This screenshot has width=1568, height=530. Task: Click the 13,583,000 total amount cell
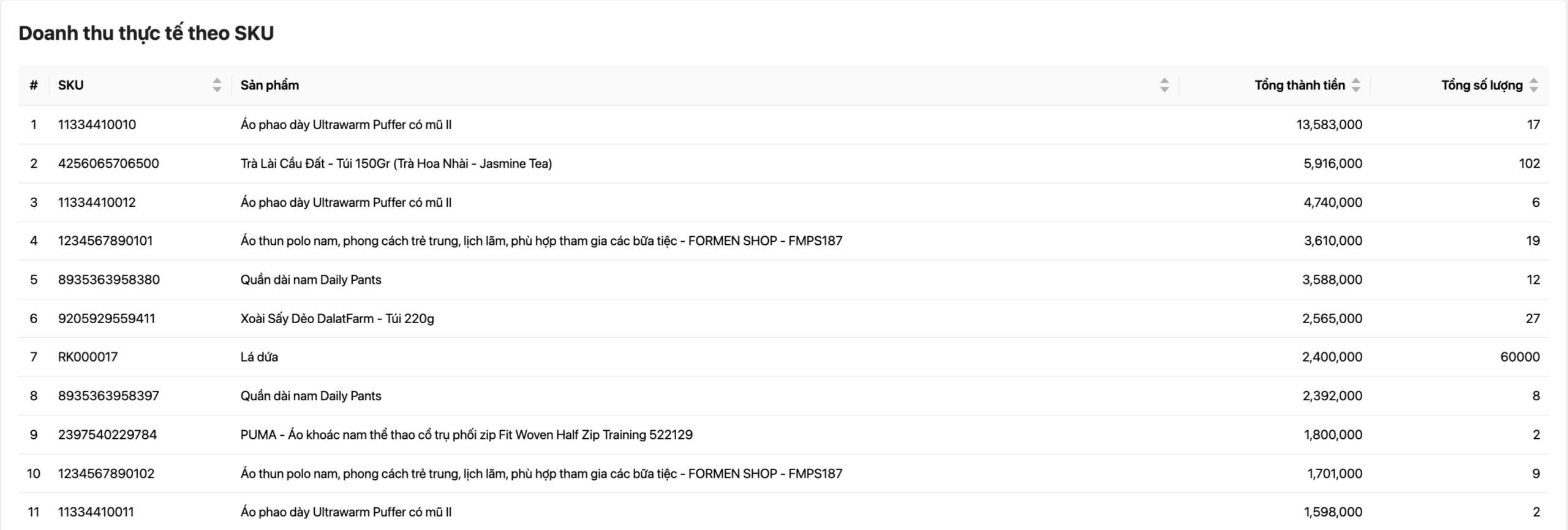click(1329, 125)
